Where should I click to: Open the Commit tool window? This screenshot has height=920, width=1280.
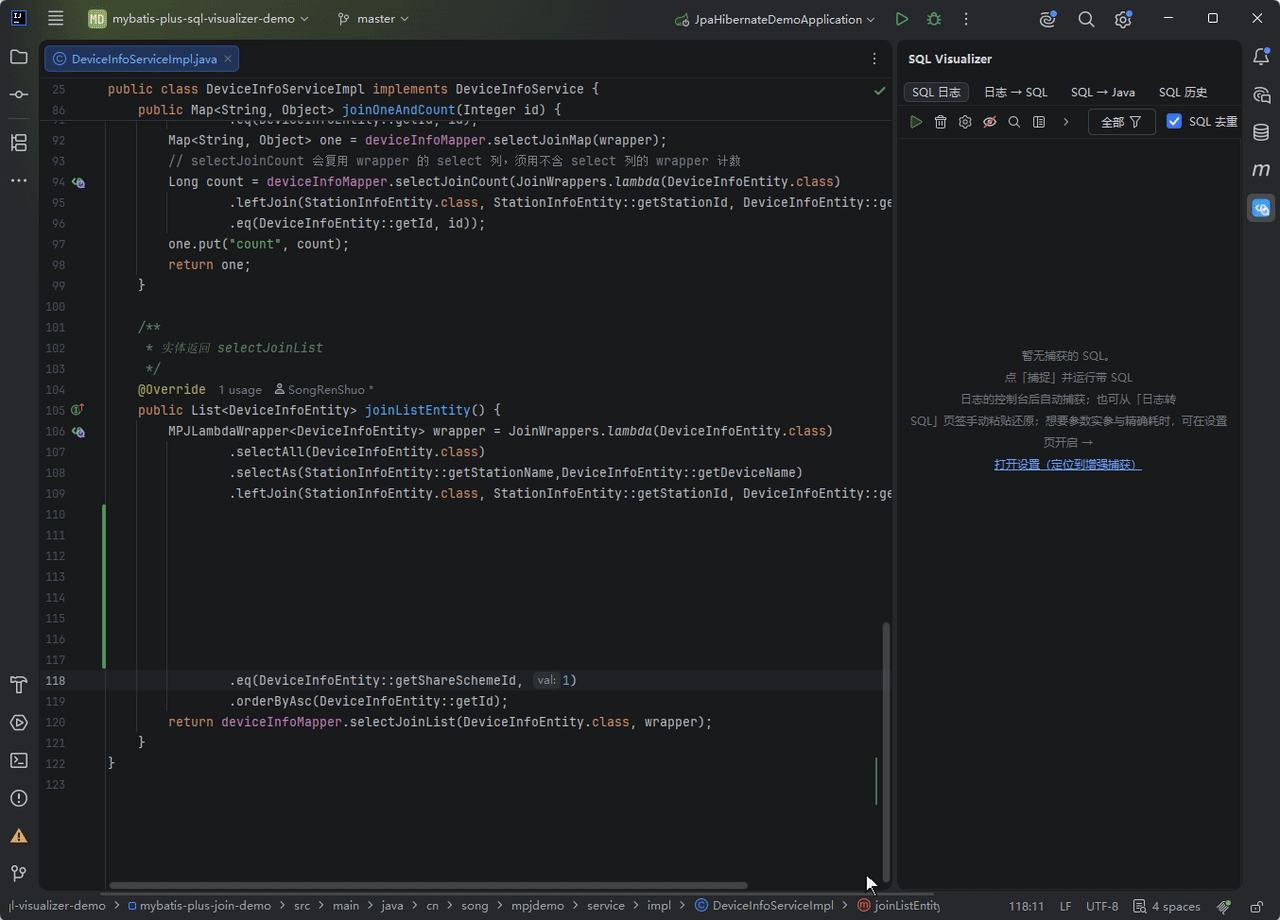tap(19, 94)
